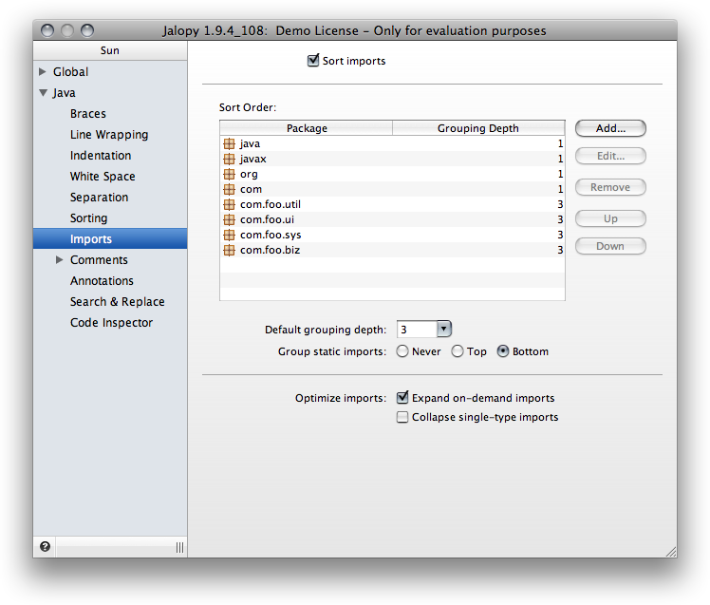Open the Line Wrapping settings page

tap(109, 134)
